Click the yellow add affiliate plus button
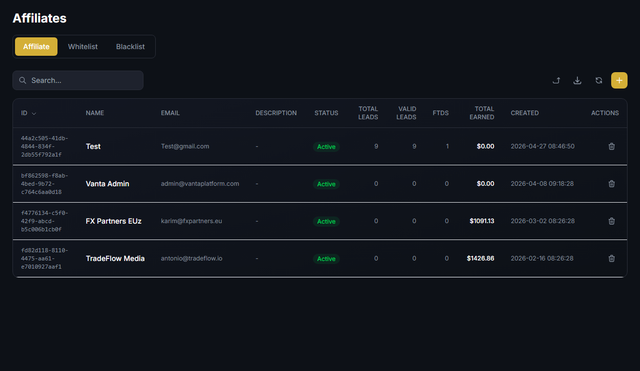Viewport: 640px width, 371px height. (x=619, y=80)
